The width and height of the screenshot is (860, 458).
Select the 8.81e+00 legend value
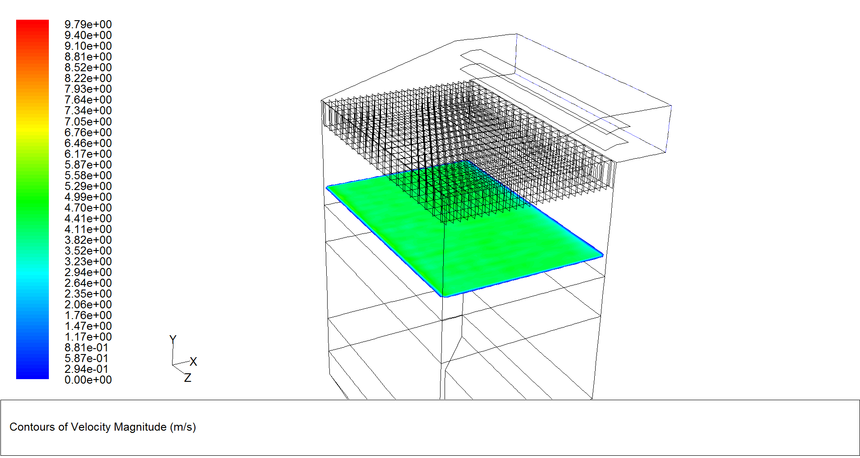(x=88, y=56)
